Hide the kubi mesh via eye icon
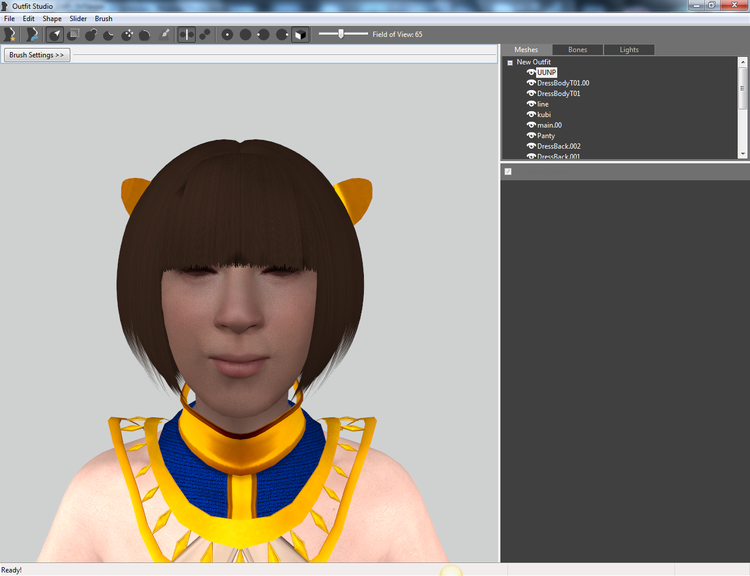 coord(531,114)
